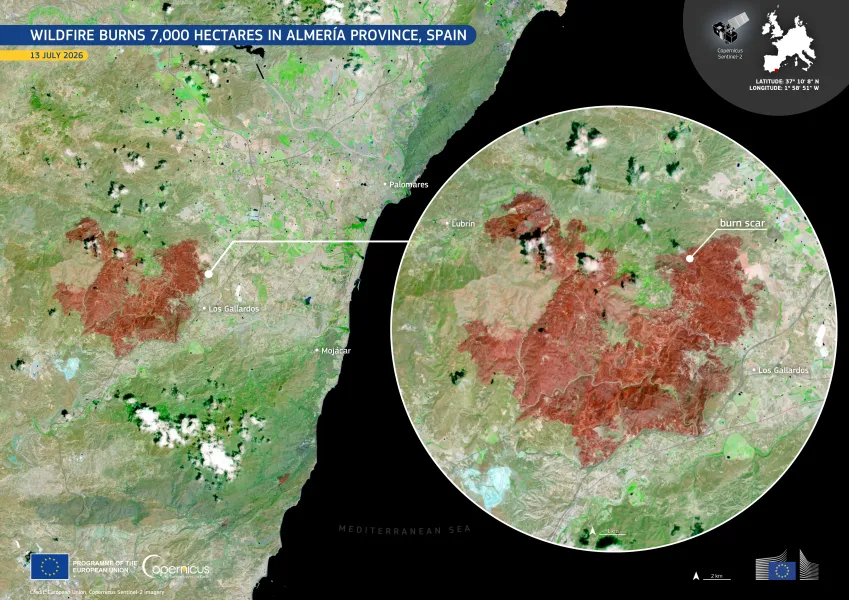Click Programme of the European Union text
Viewport: 849px width, 600px height.
pos(105,566)
